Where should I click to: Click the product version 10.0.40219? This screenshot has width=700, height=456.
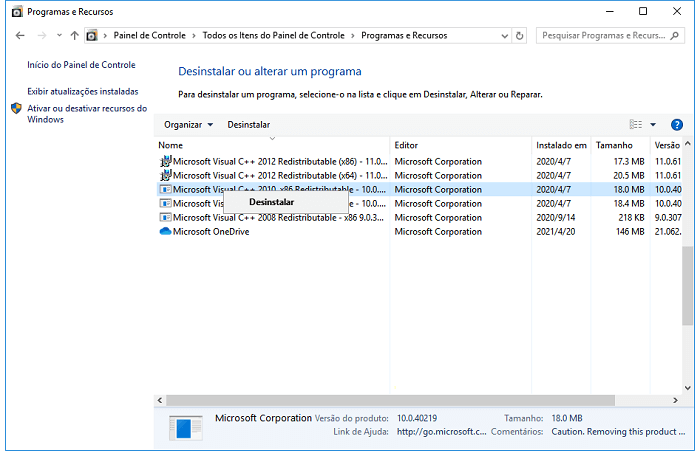(x=417, y=418)
